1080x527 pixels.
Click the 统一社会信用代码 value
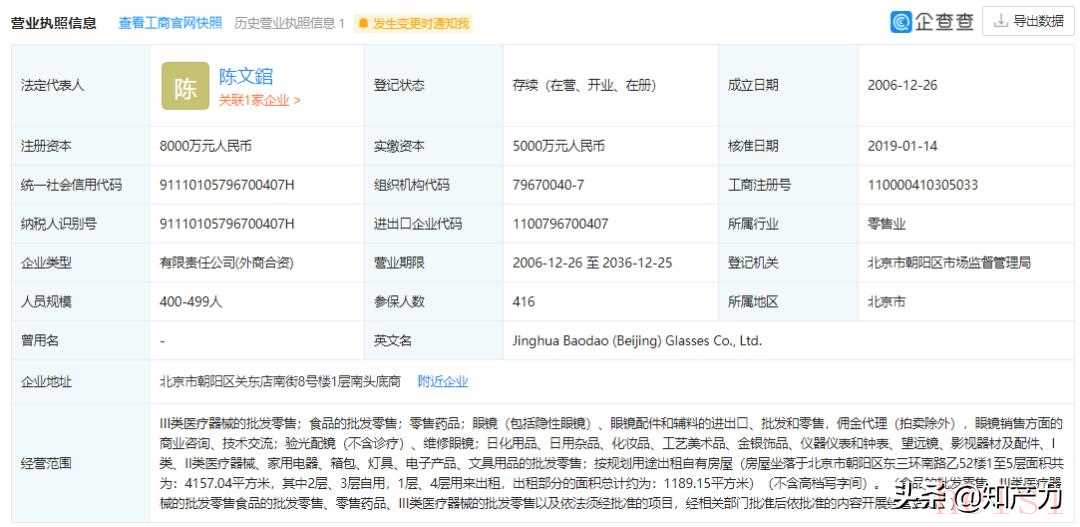(227, 185)
